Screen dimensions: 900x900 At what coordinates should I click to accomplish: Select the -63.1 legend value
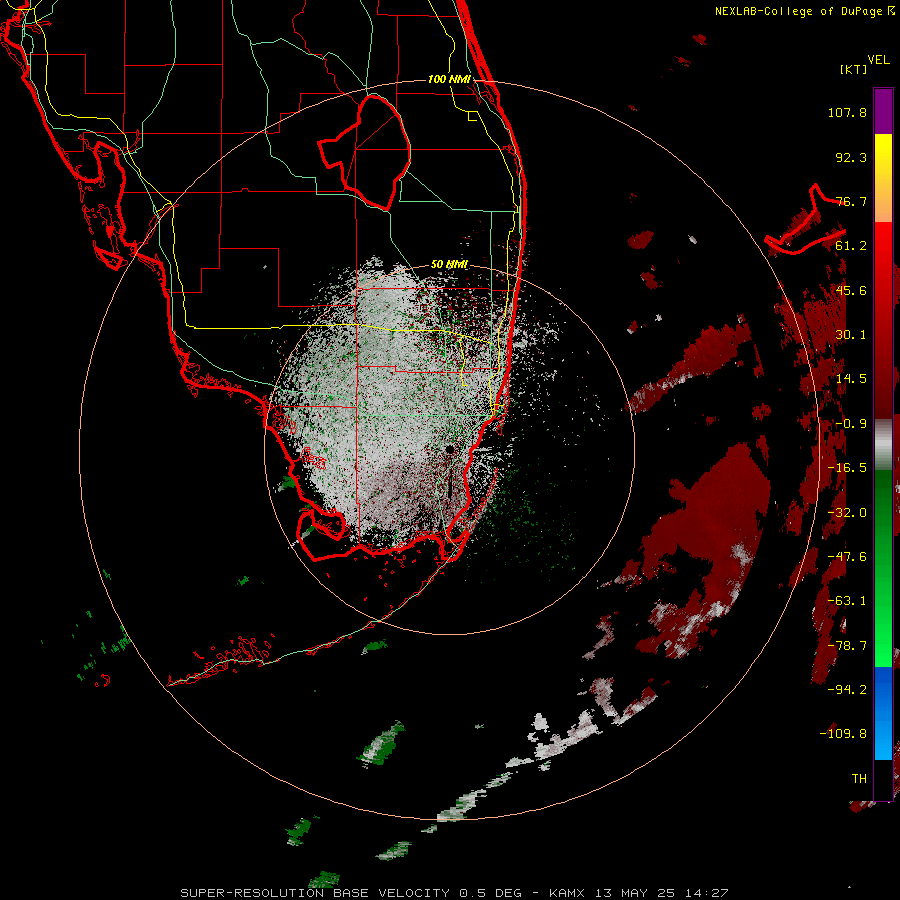[x=847, y=601]
